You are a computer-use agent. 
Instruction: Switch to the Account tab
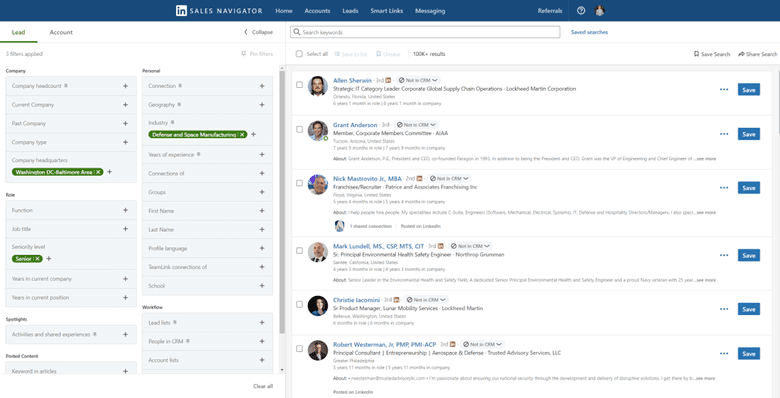coord(61,32)
